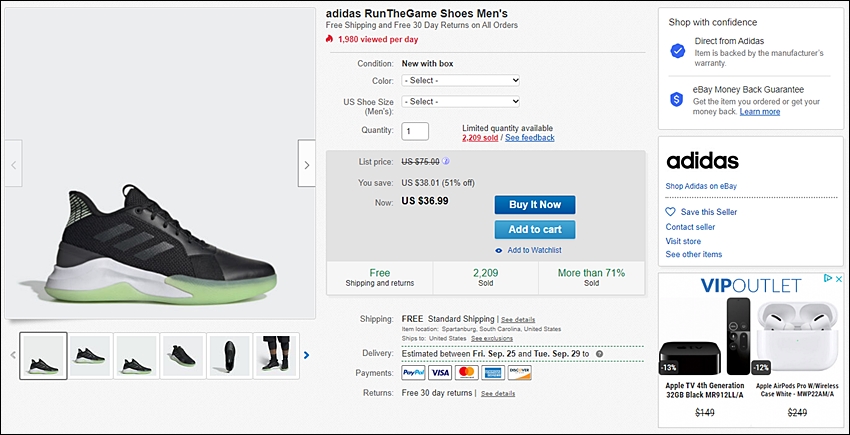This screenshot has height=435, width=850.
Task: Select the third shoe thumbnail
Action: coord(137,356)
